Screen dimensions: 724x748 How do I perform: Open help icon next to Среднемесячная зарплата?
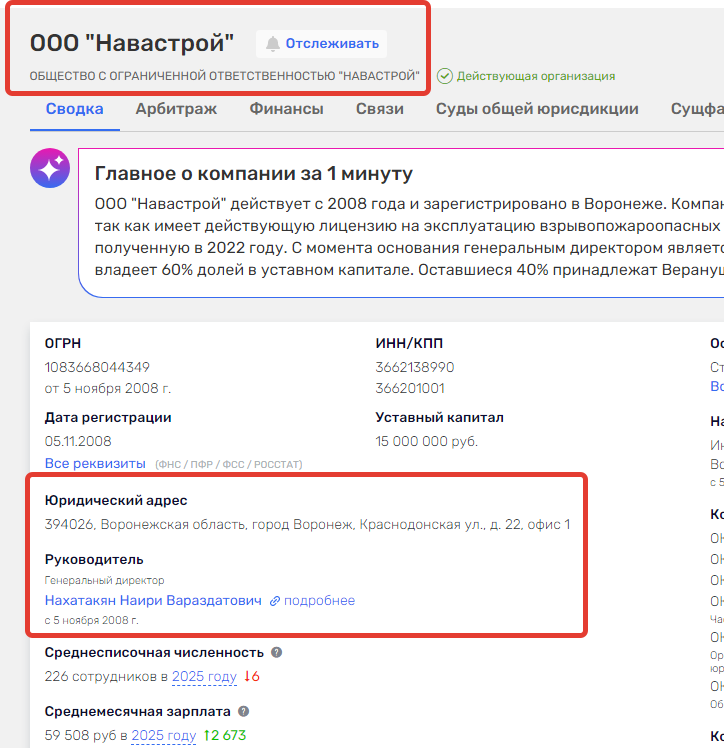point(243,712)
